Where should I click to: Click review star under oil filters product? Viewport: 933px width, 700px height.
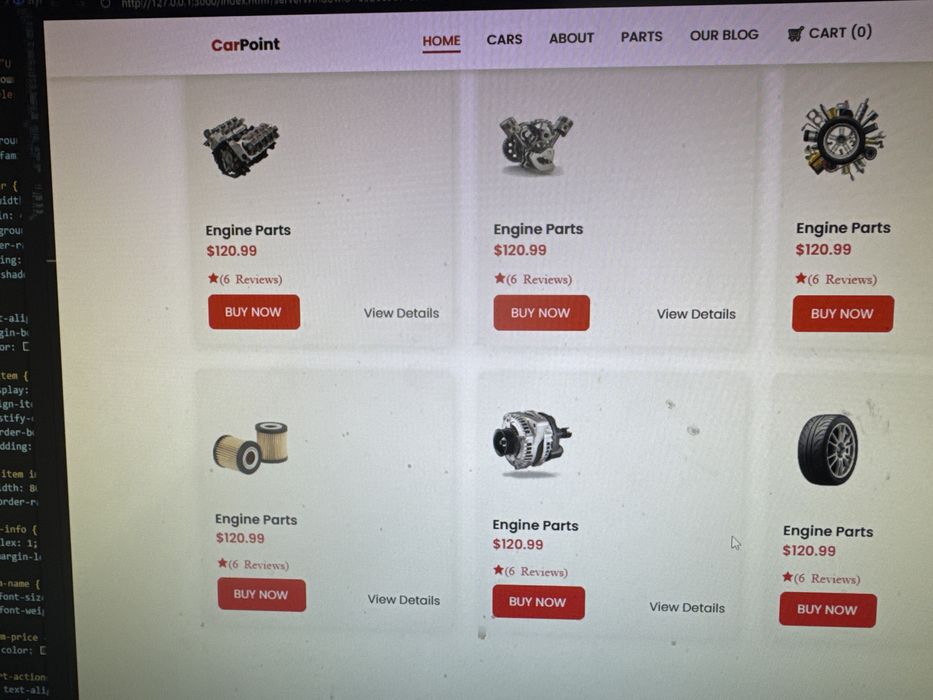pos(222,562)
